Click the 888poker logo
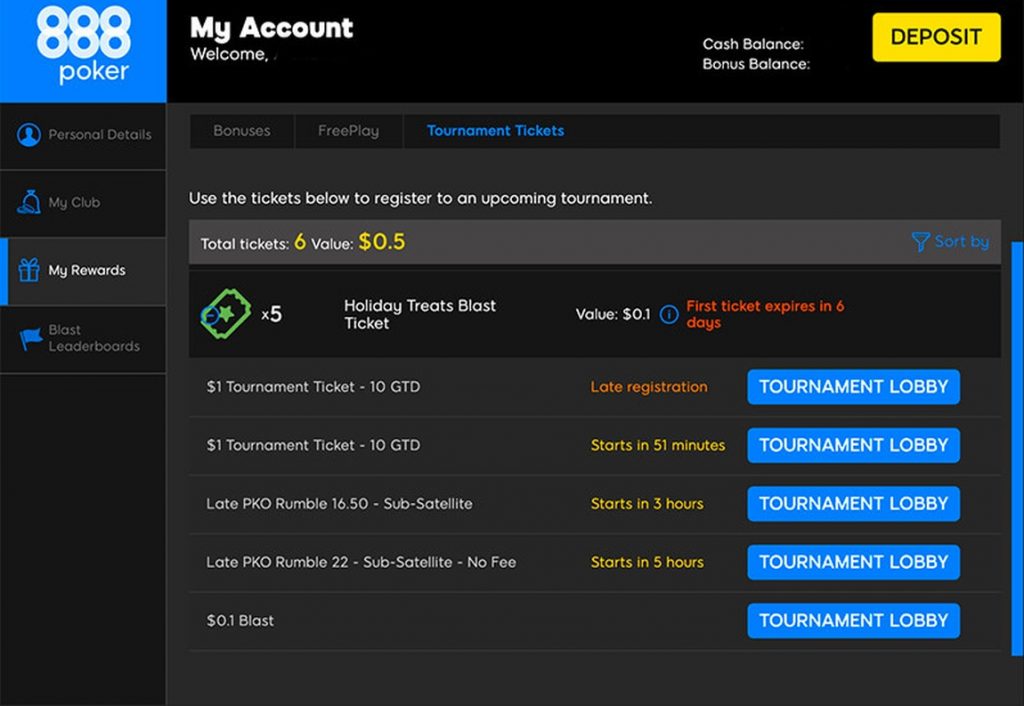Image resolution: width=1024 pixels, height=706 pixels. [x=83, y=46]
